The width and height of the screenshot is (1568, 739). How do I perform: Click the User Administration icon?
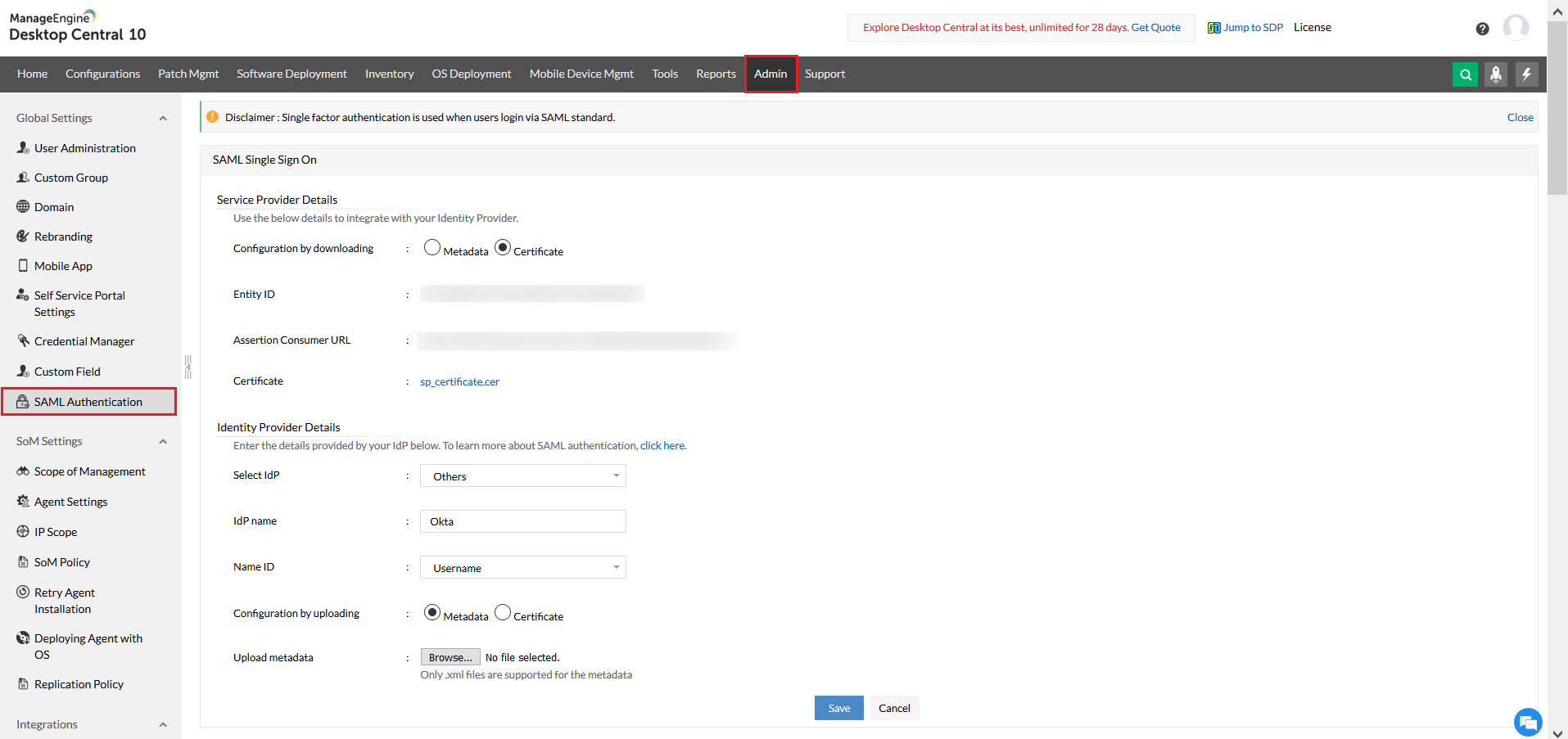point(23,148)
